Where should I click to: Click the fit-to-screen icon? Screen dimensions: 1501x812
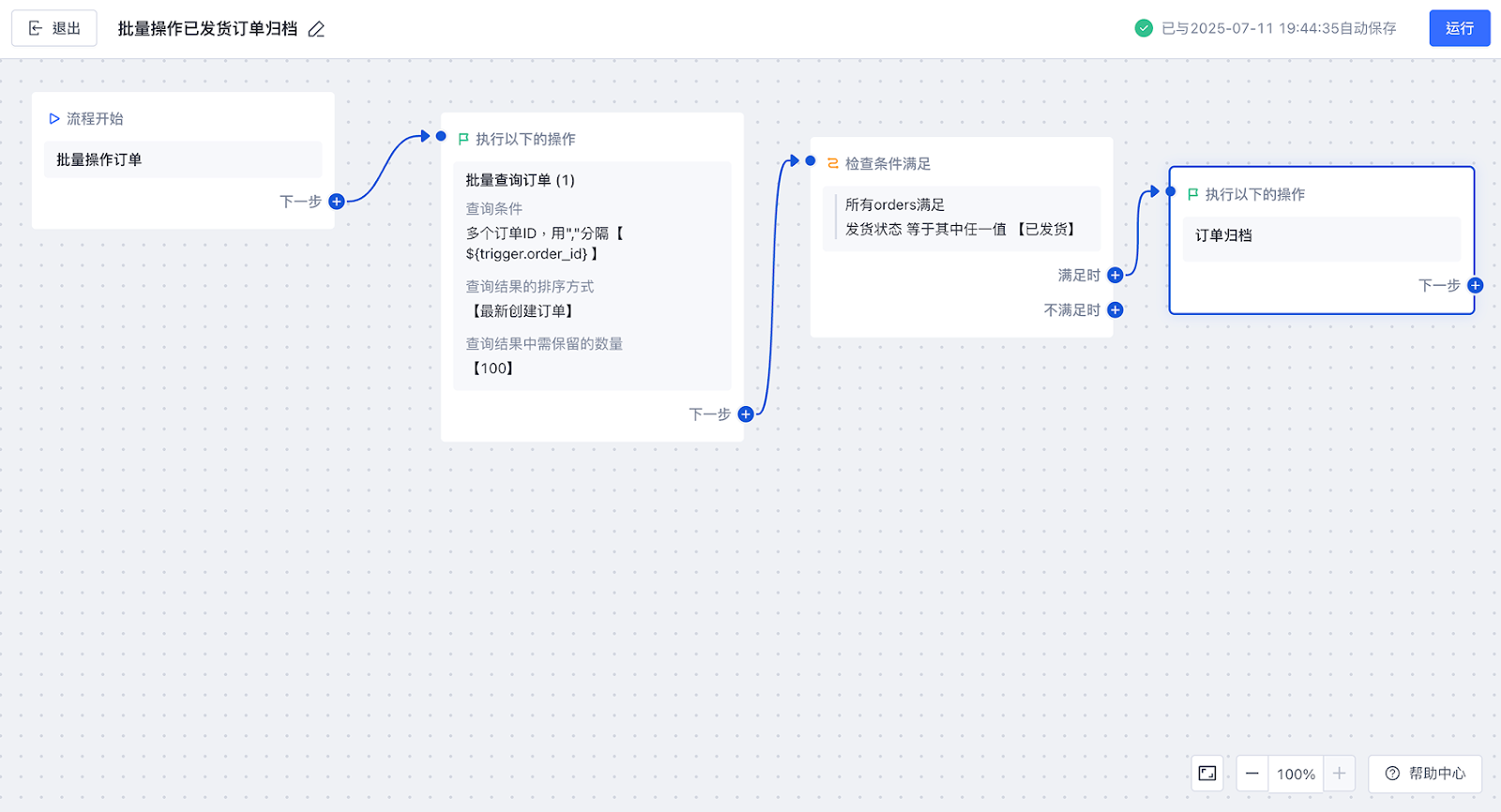[x=1207, y=774]
